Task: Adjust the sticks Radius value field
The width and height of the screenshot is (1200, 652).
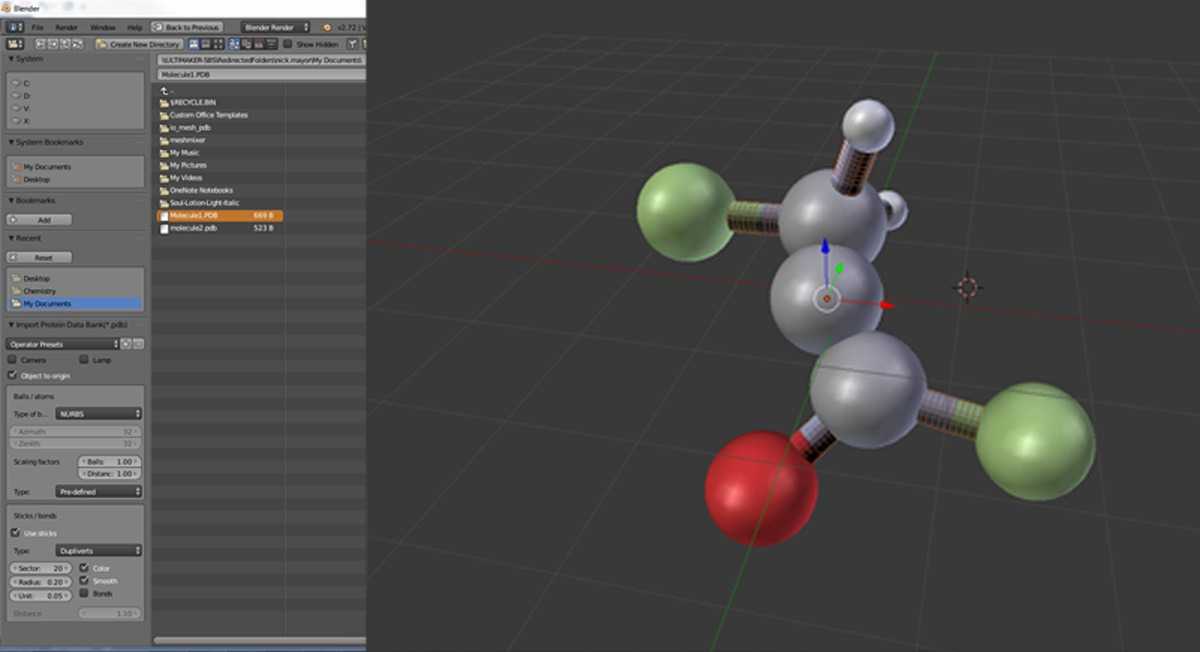Action: 39,581
